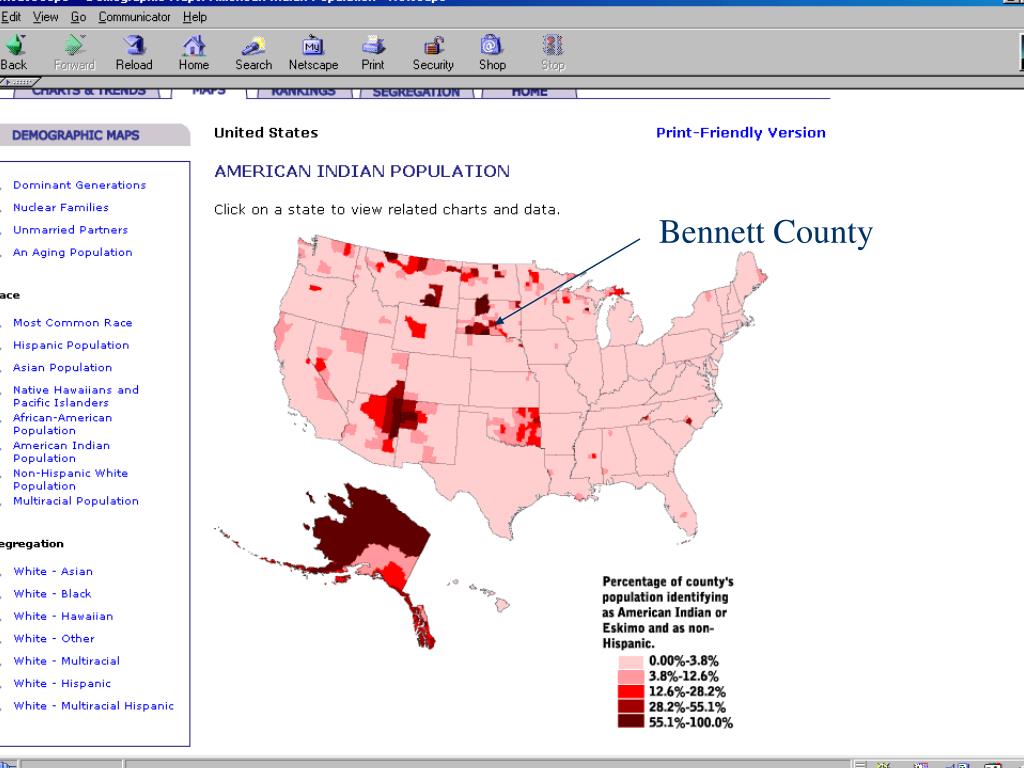Open White - Other segregation link
Viewport: 1024px width, 768px height.
click(54, 639)
